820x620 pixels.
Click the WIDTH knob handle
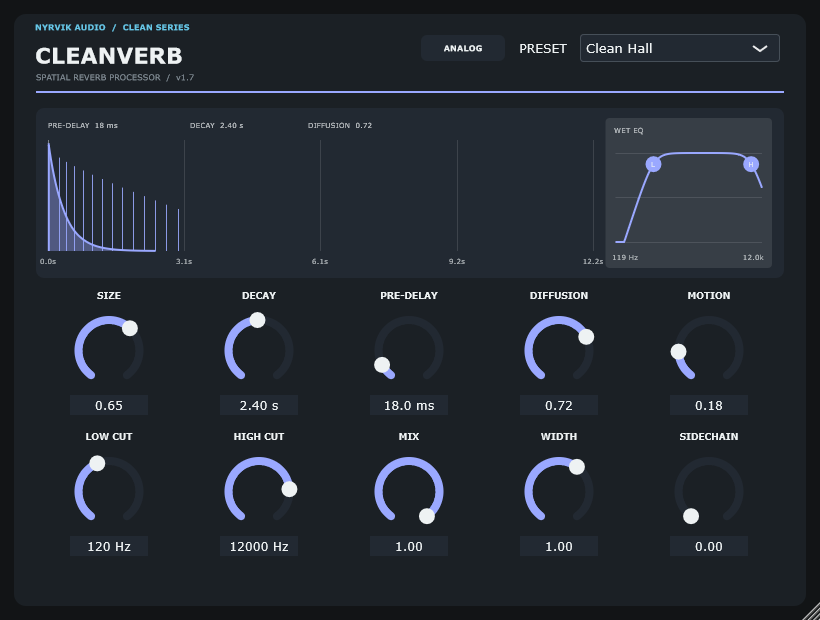pyautogui.click(x=577, y=467)
